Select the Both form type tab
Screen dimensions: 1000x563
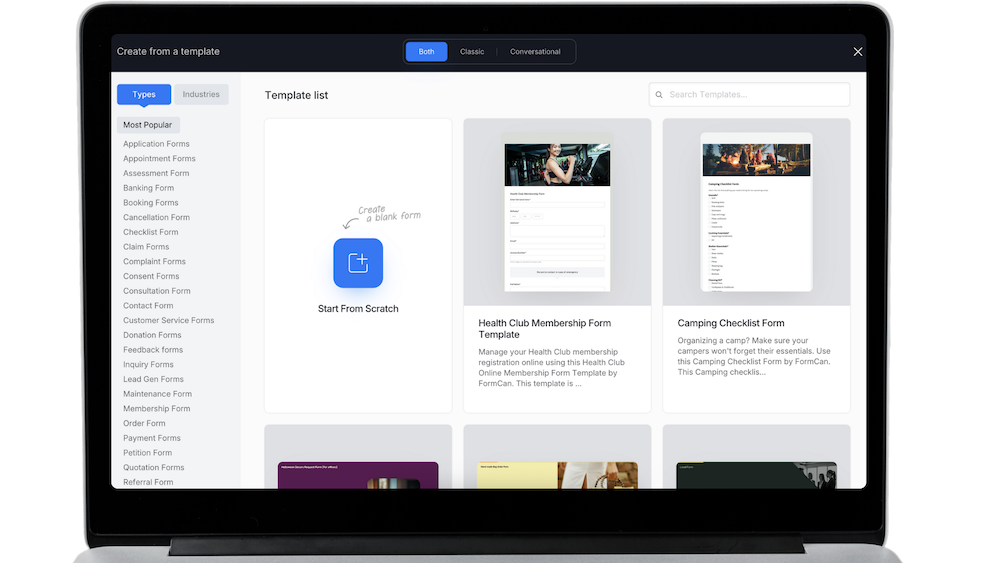(x=426, y=52)
